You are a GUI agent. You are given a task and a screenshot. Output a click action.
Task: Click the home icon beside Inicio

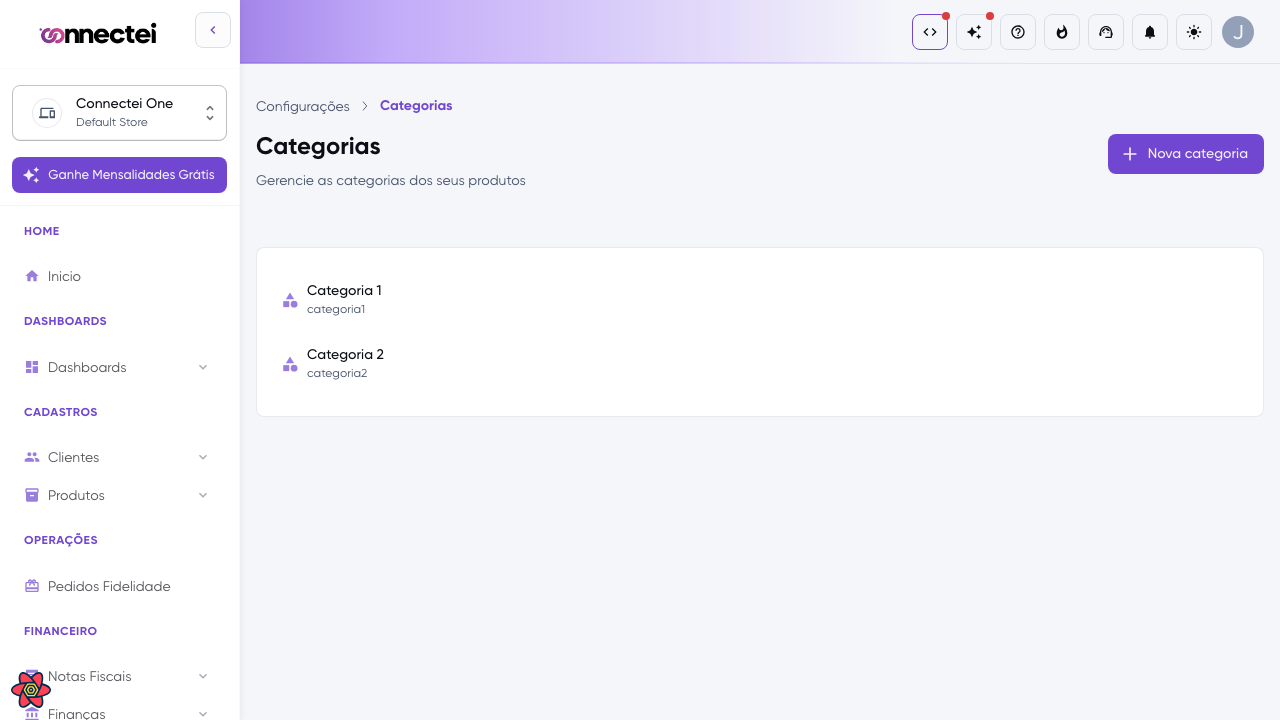point(32,276)
